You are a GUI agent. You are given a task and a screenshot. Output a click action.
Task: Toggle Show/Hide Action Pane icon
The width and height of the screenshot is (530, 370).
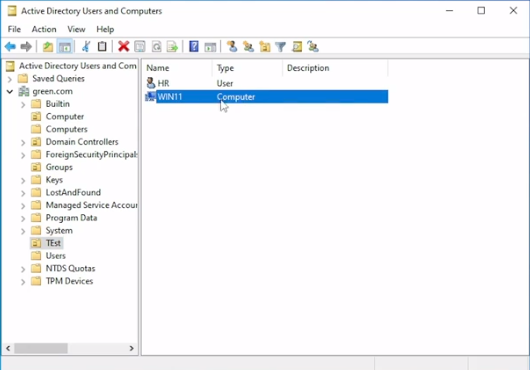[x=210, y=46]
